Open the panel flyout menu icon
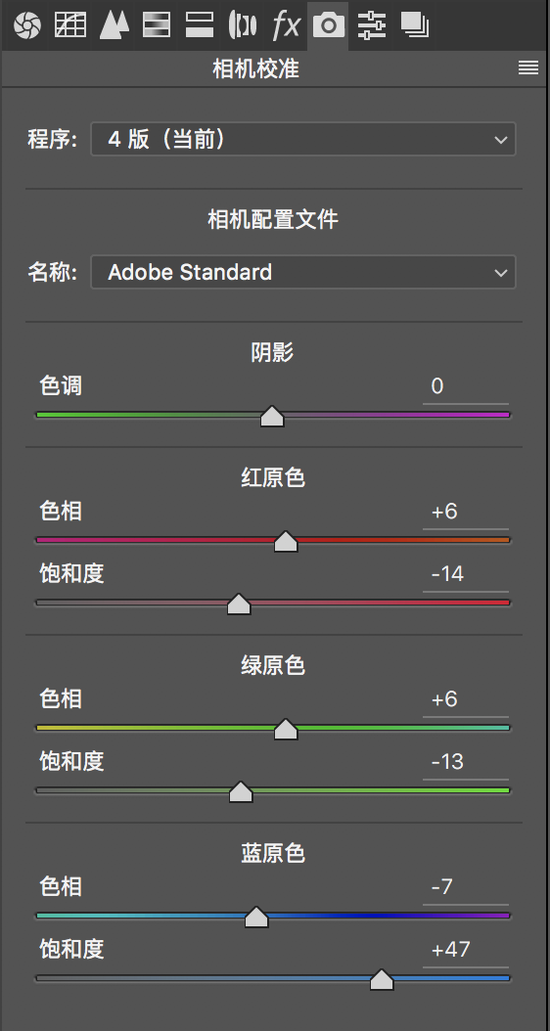550x1031 pixels. 528,68
